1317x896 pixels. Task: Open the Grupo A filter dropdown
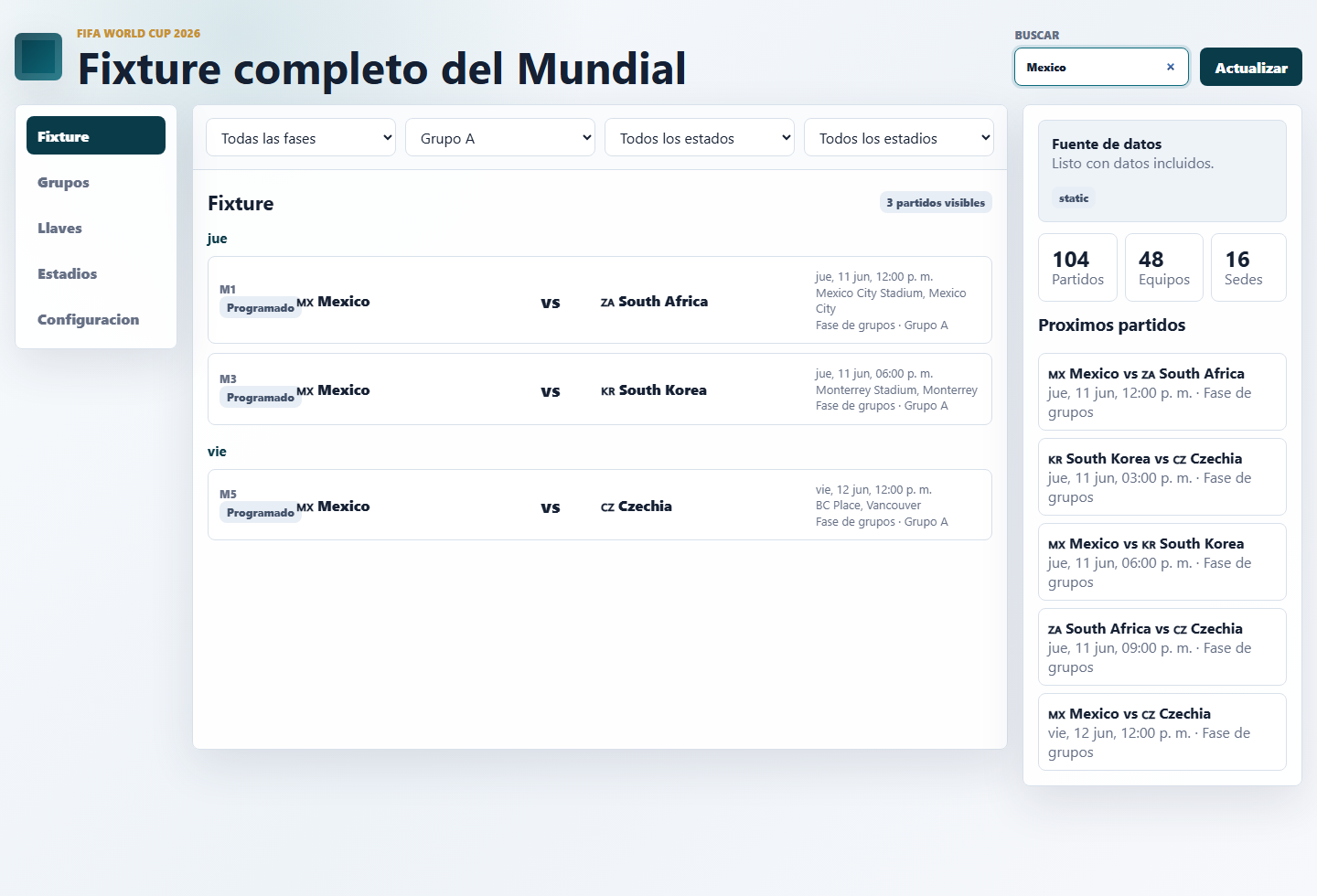pos(500,137)
